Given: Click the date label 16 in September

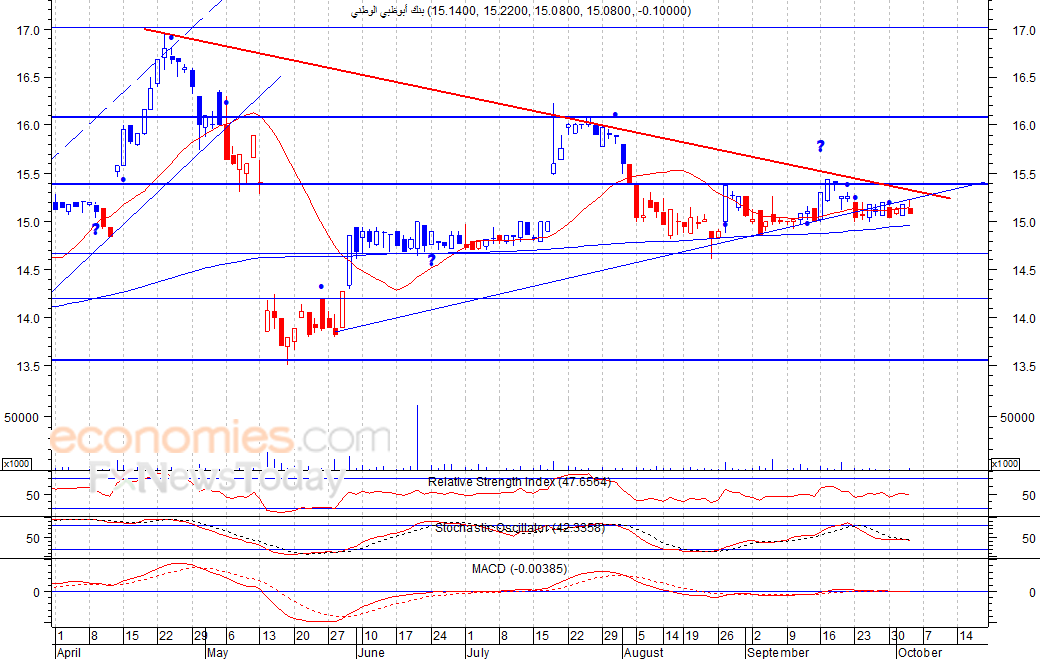Looking at the screenshot, I should click(829, 636).
